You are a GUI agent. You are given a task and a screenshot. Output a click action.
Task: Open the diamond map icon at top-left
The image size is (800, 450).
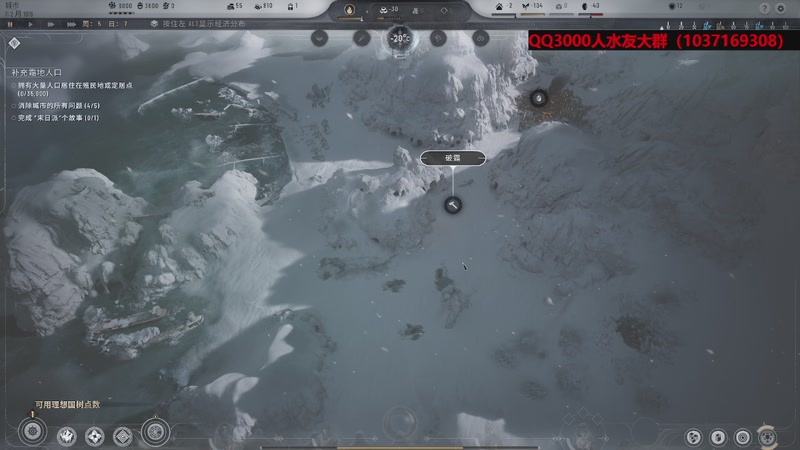tap(14, 43)
